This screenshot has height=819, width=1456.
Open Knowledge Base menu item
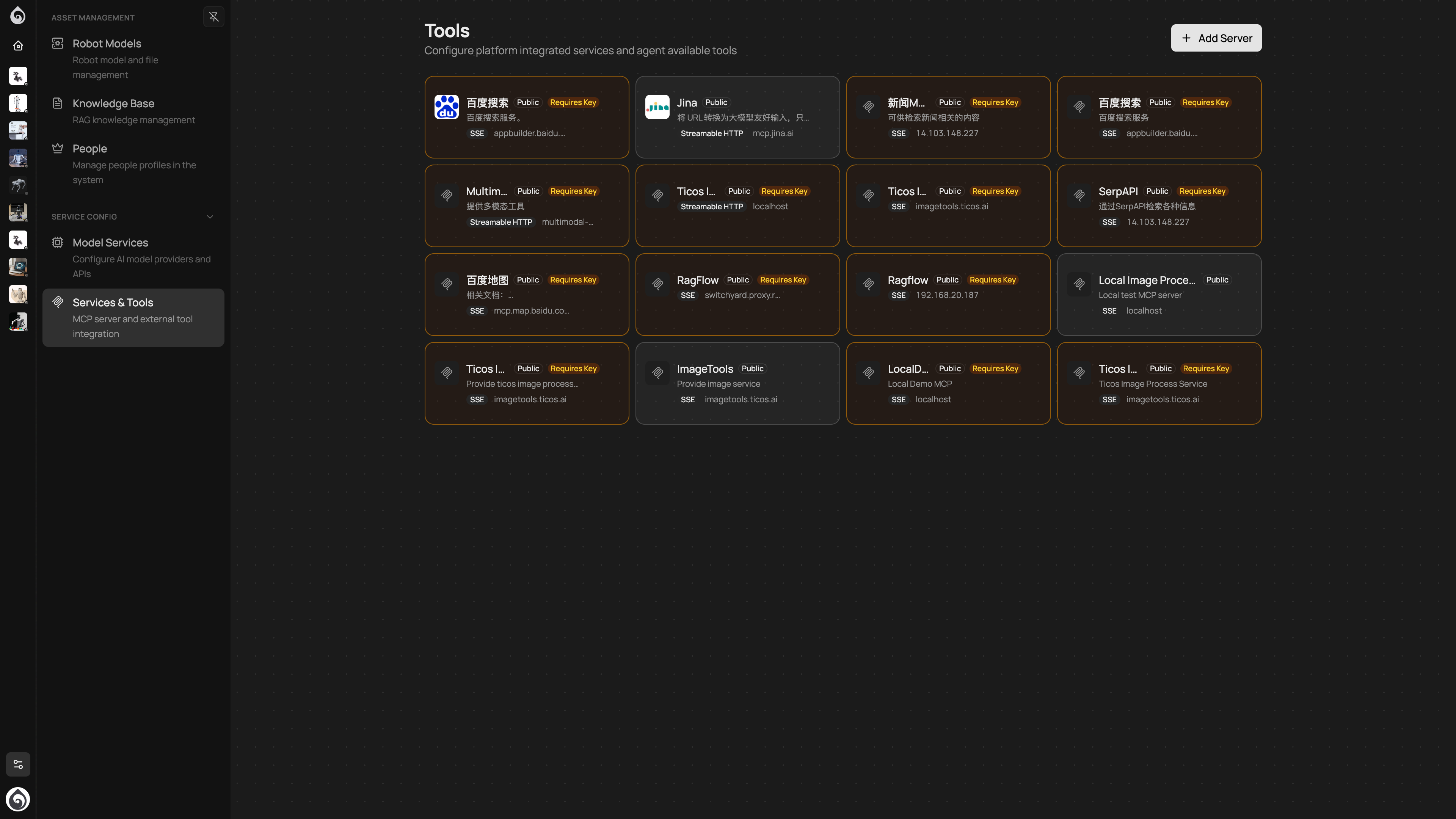(x=113, y=104)
